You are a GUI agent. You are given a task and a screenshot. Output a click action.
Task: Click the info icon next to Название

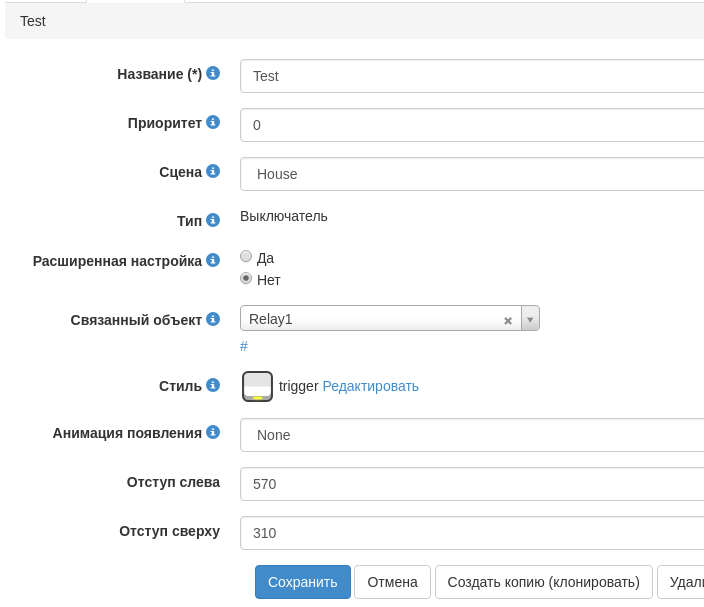coord(213,73)
